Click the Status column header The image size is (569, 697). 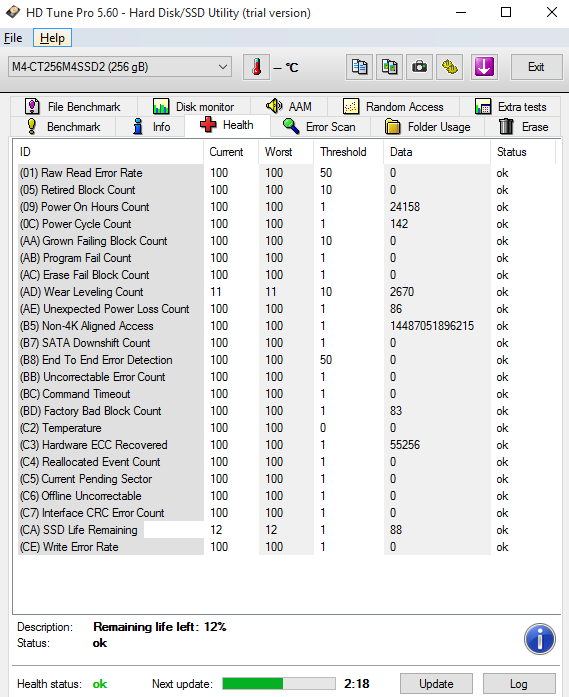[x=523, y=152]
